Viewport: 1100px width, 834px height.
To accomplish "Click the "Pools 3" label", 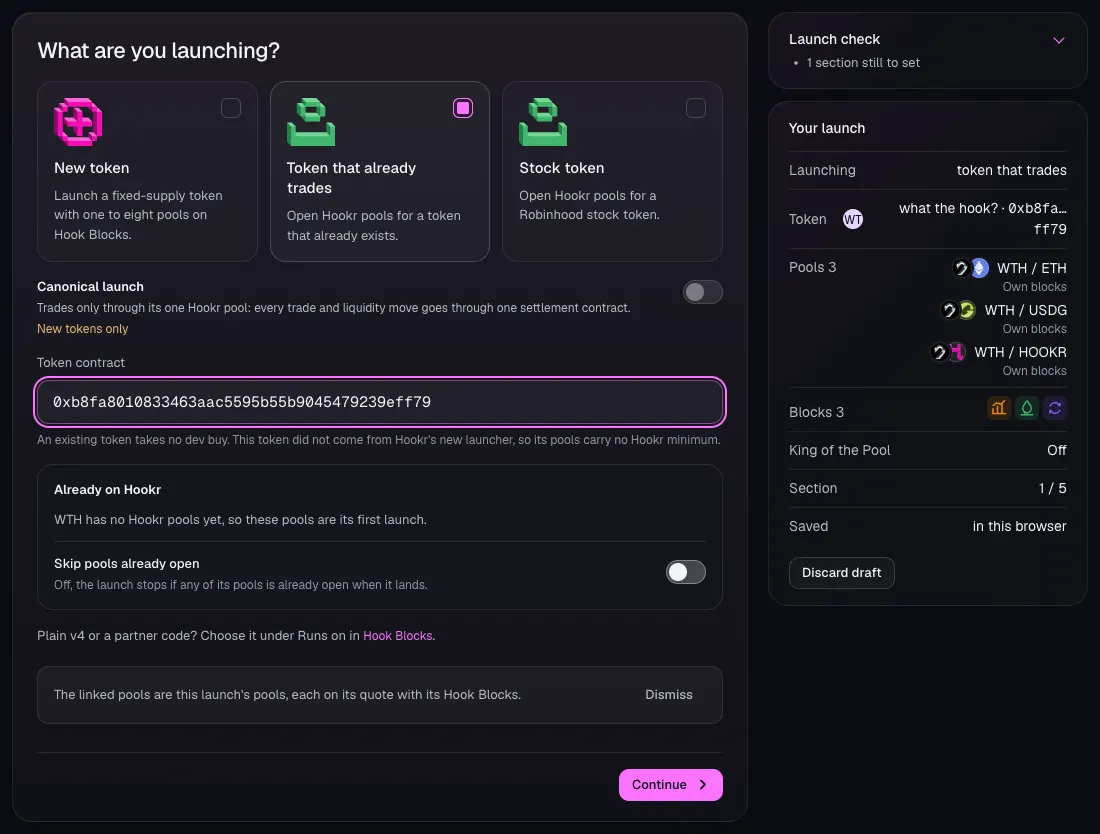I will coord(812,267).
